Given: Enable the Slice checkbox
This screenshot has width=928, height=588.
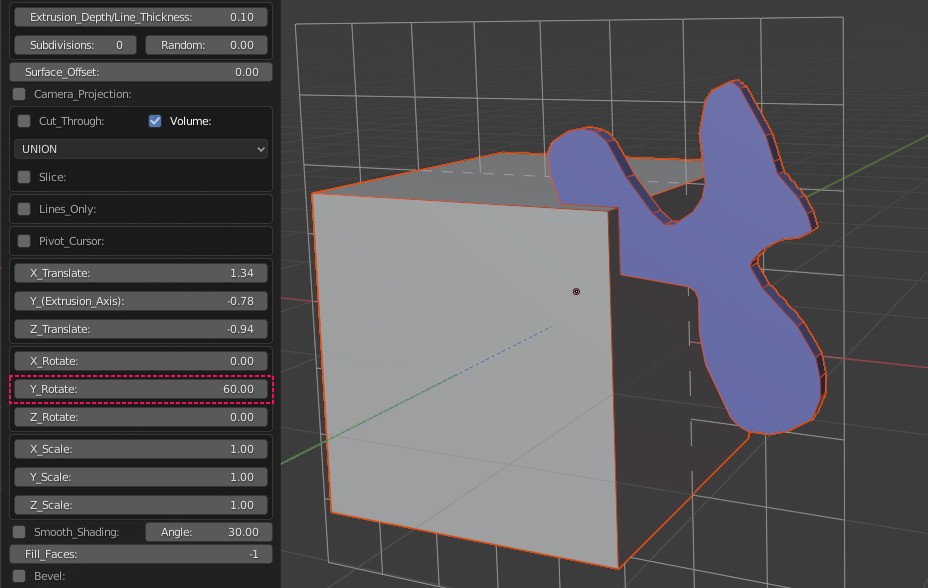Looking at the screenshot, I should (24, 177).
